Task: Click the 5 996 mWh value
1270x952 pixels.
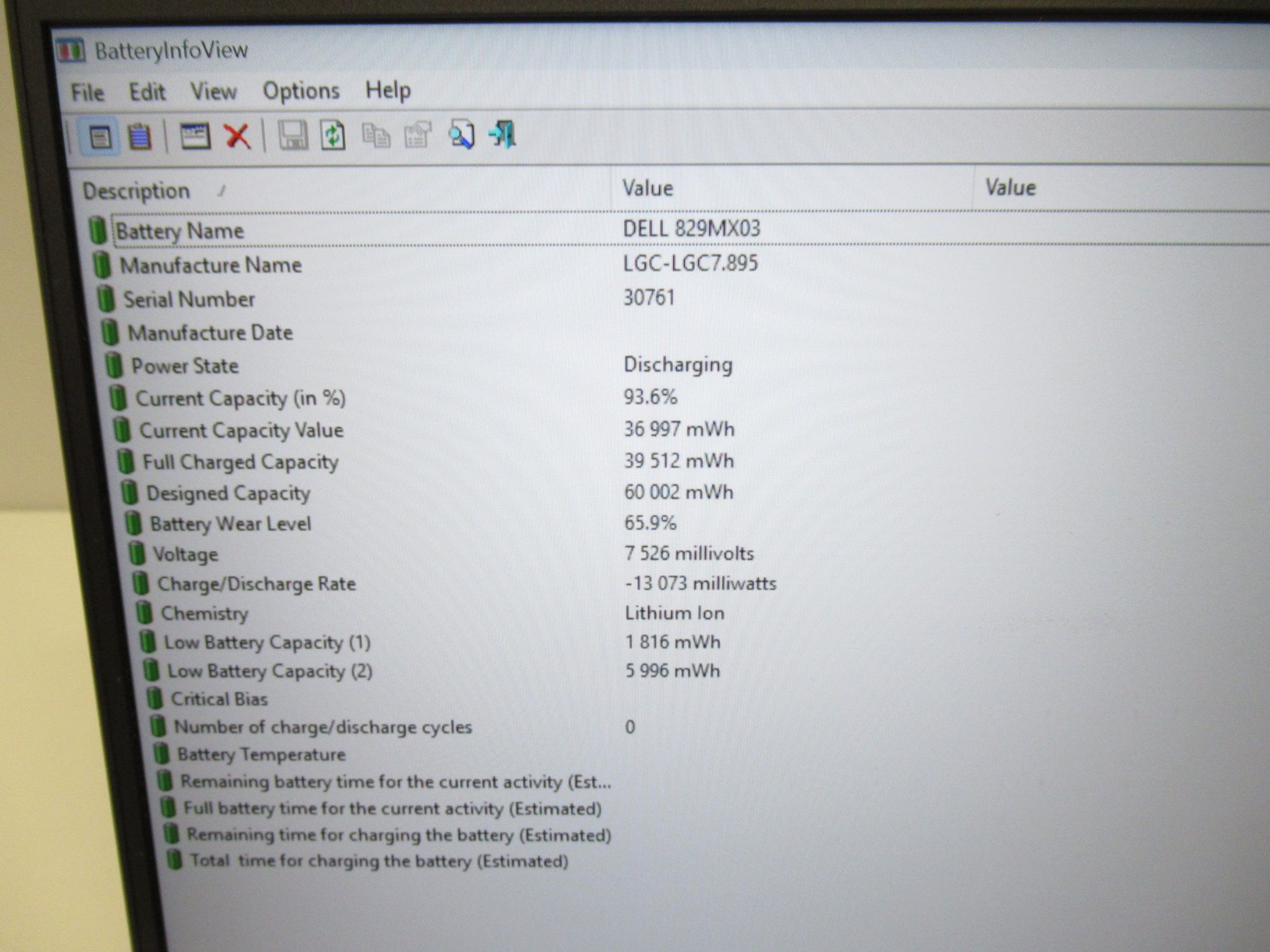Action: [673, 670]
